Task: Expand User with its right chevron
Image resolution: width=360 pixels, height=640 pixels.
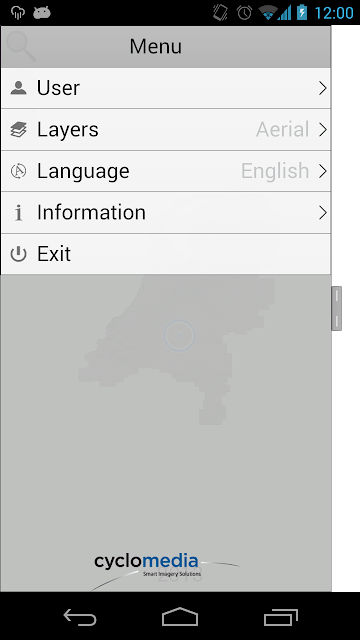Action: [322, 88]
